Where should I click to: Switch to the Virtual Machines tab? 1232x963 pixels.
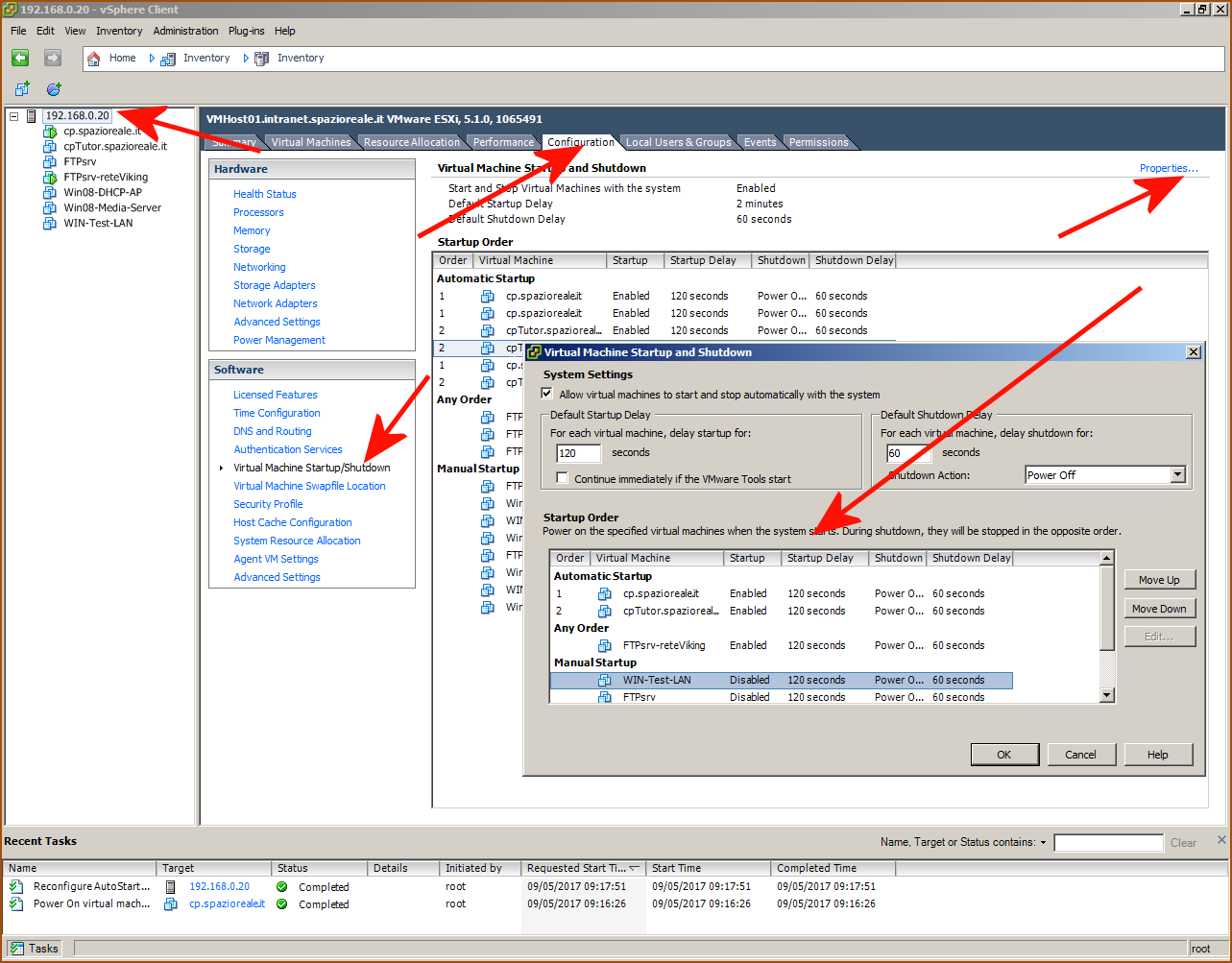pyautogui.click(x=311, y=142)
